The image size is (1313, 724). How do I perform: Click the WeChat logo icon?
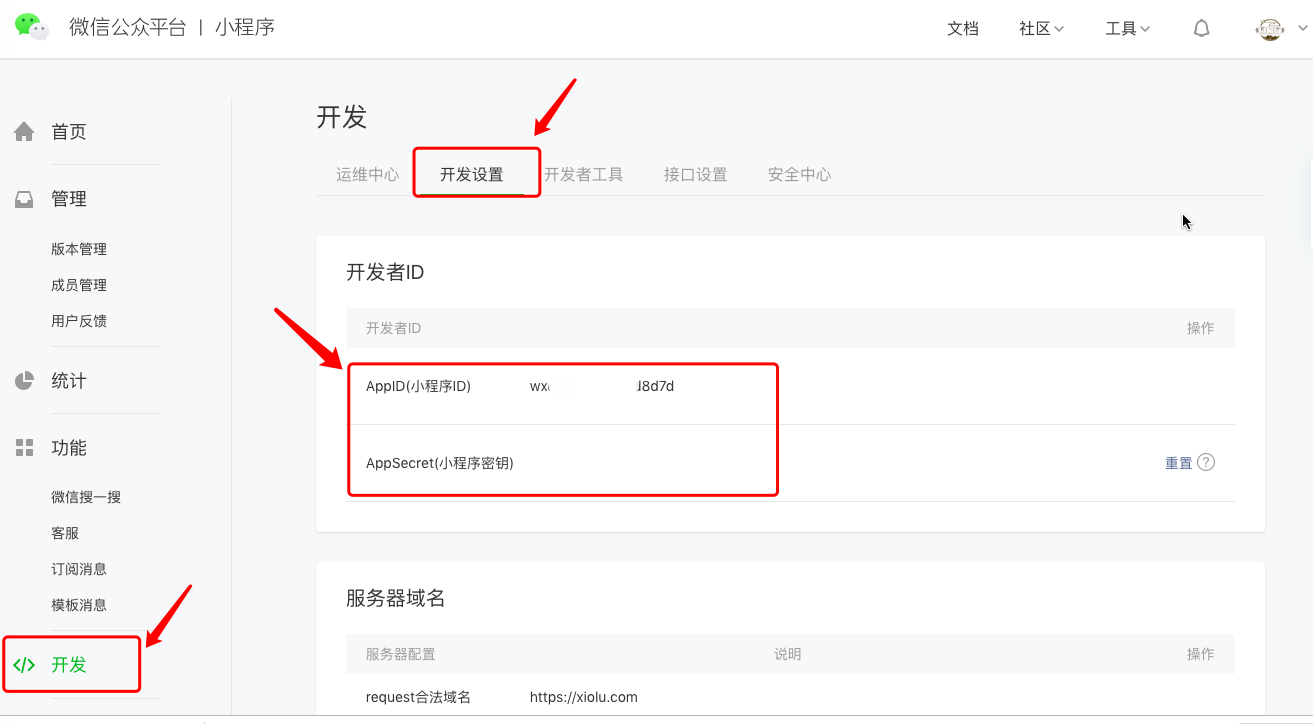[32, 27]
